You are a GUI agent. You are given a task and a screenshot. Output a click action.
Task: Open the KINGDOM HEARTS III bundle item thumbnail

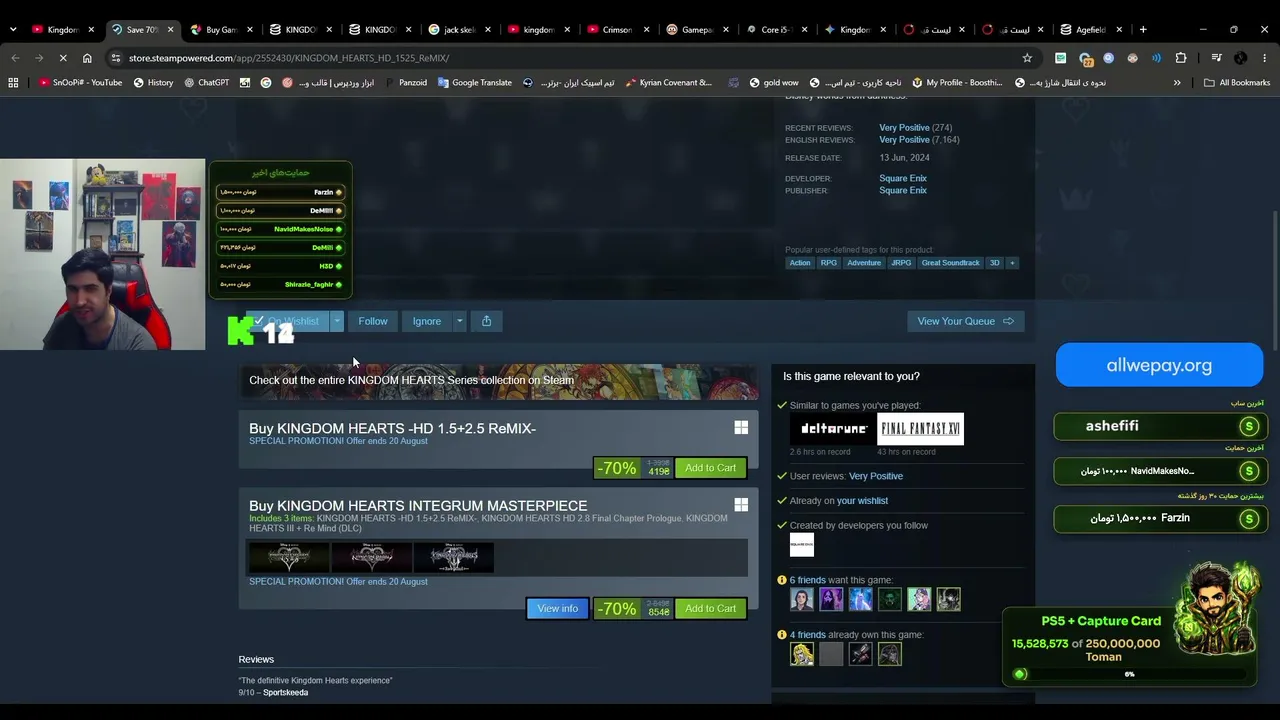pos(454,558)
